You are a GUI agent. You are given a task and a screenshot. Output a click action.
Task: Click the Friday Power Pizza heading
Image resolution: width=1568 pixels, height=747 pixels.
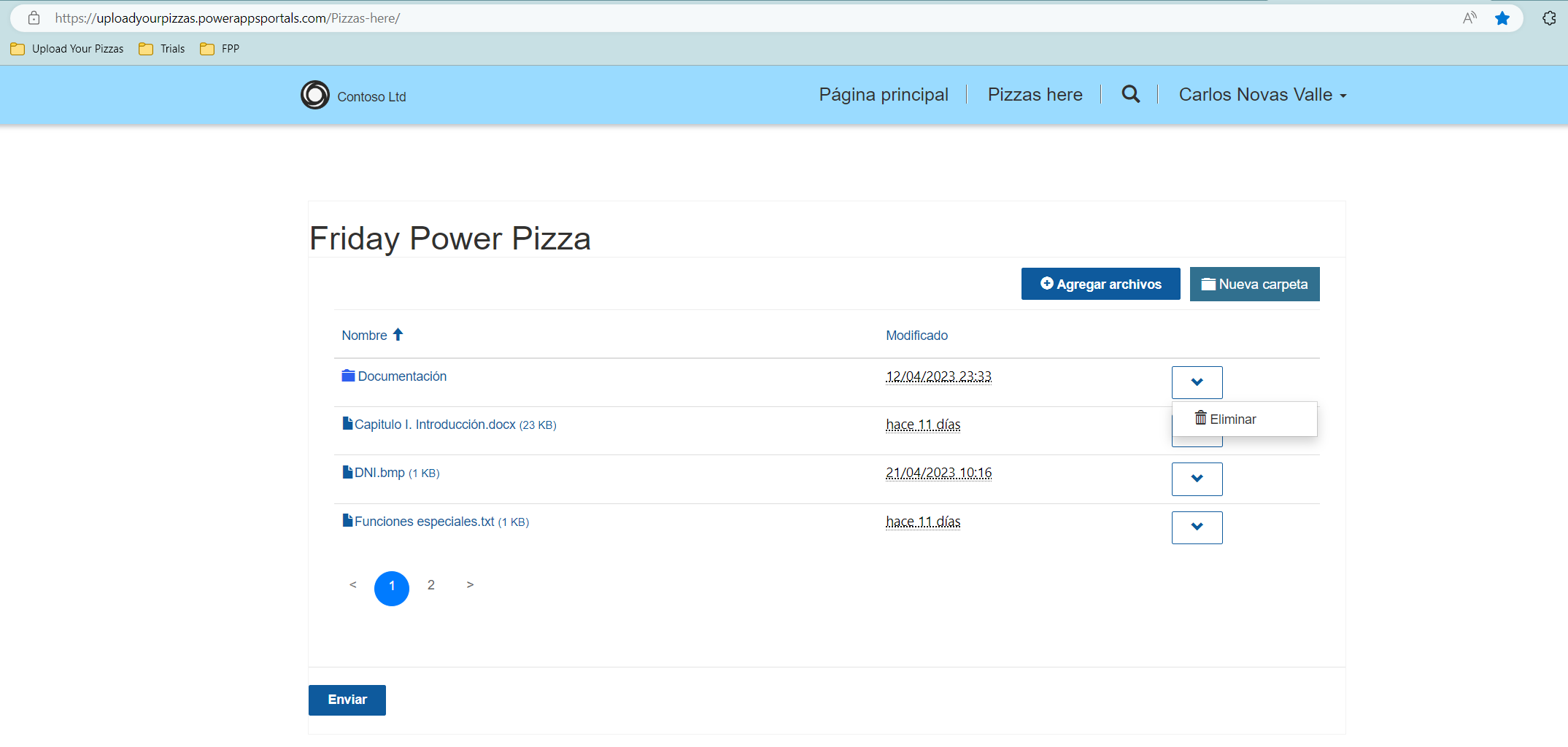click(450, 238)
